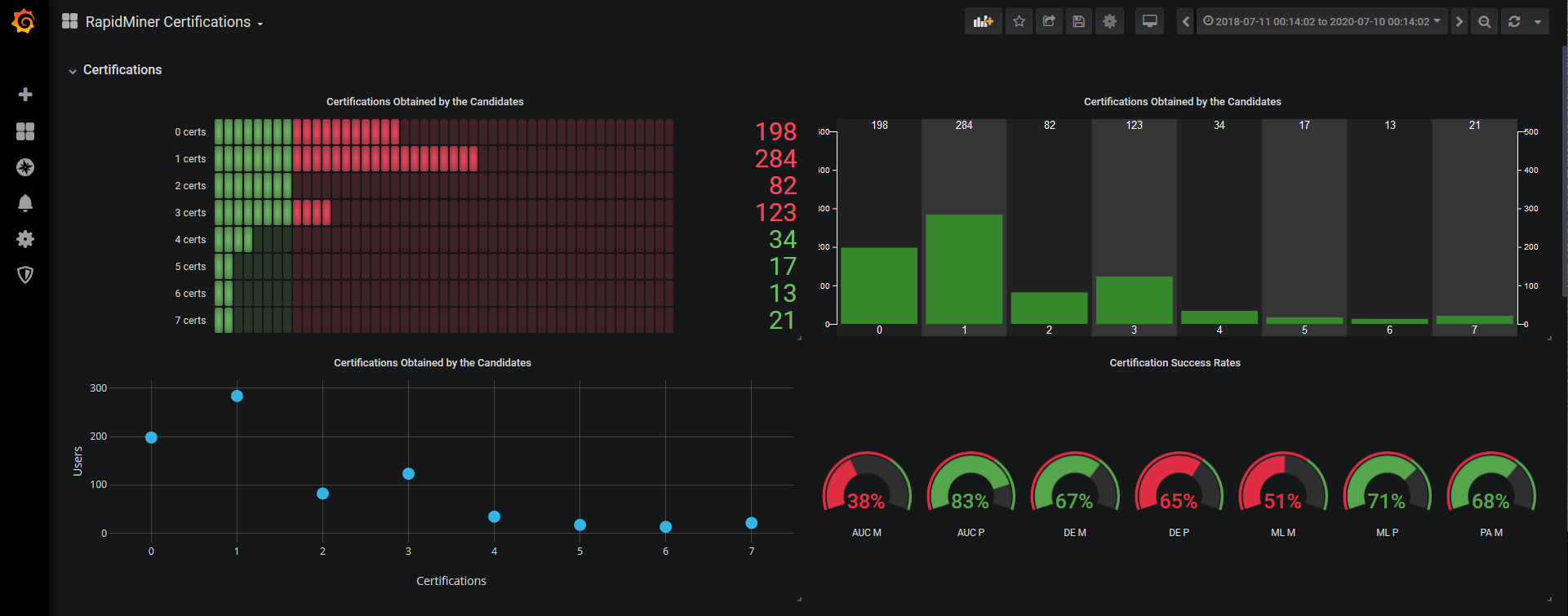This screenshot has width=1568, height=616.
Task: Click the Add panel toolbar button
Action: point(983,22)
